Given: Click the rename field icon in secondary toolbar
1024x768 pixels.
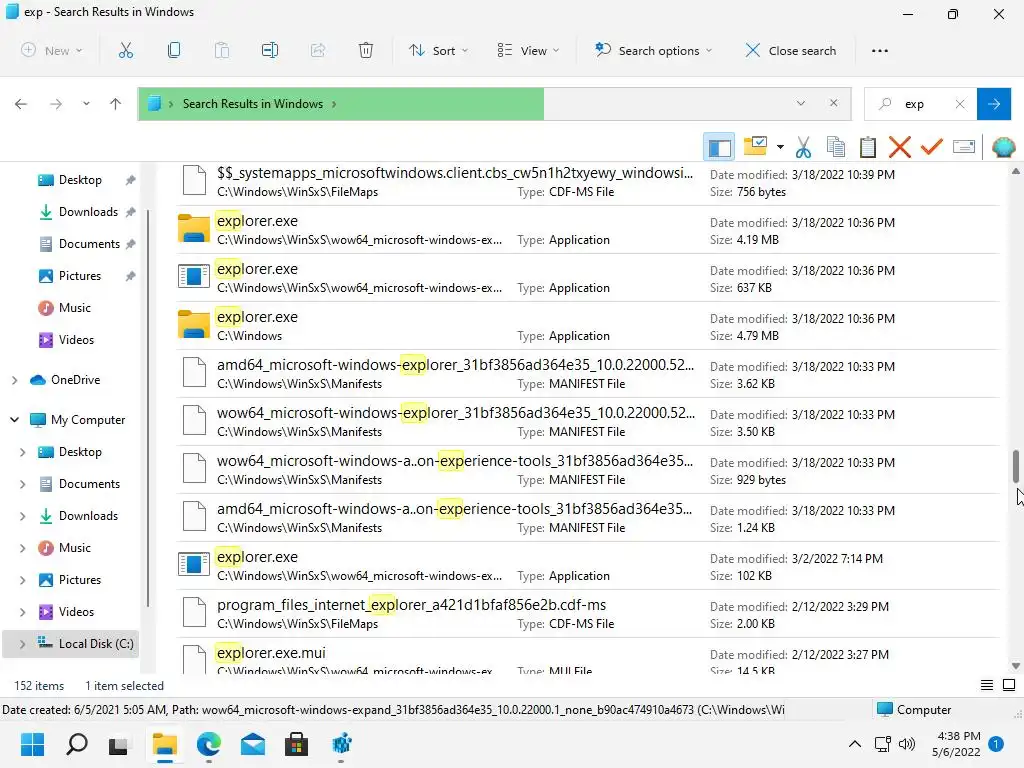Looking at the screenshot, I should 964,146.
